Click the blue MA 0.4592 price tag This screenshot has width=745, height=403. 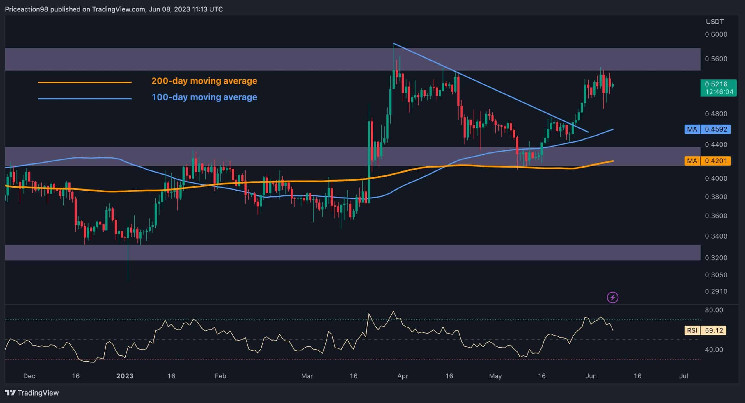tap(708, 129)
